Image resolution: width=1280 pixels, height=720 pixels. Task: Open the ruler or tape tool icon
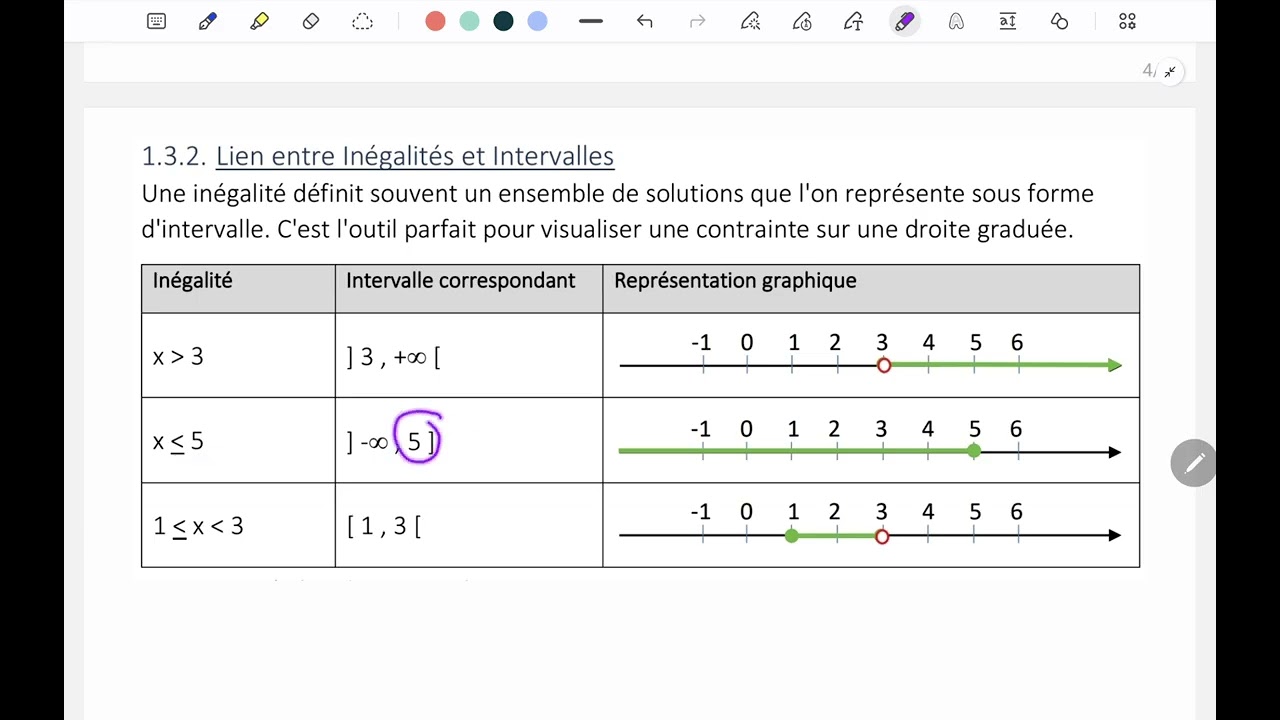pyautogui.click(x=956, y=21)
